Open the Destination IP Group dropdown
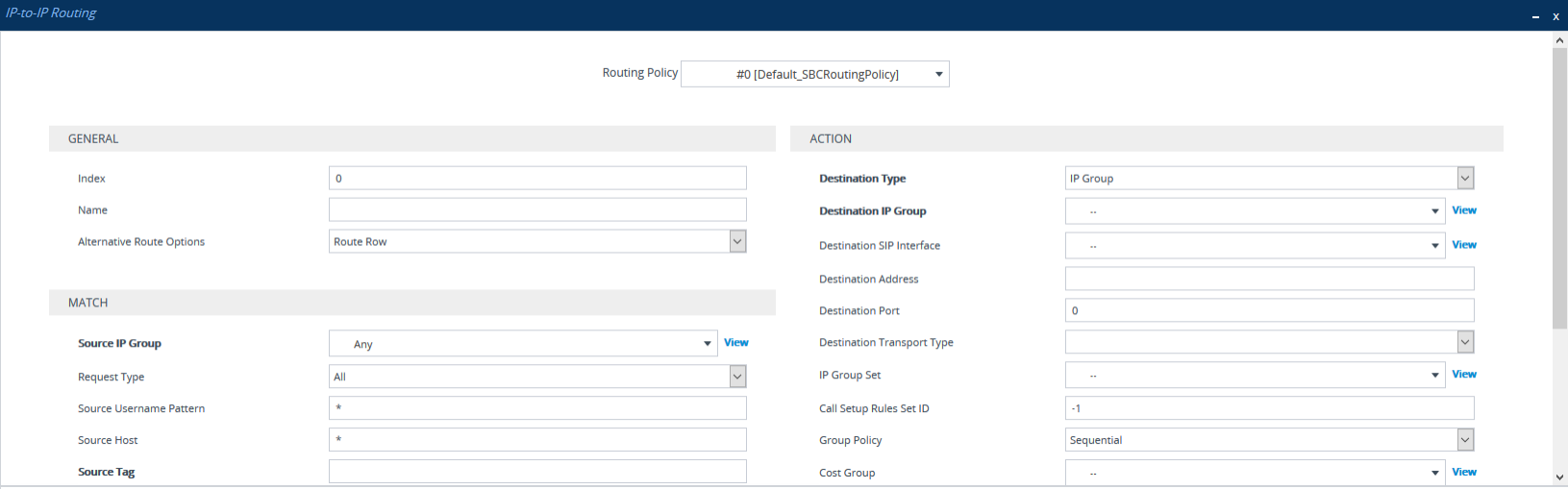The height and width of the screenshot is (489, 1568). point(1254,211)
